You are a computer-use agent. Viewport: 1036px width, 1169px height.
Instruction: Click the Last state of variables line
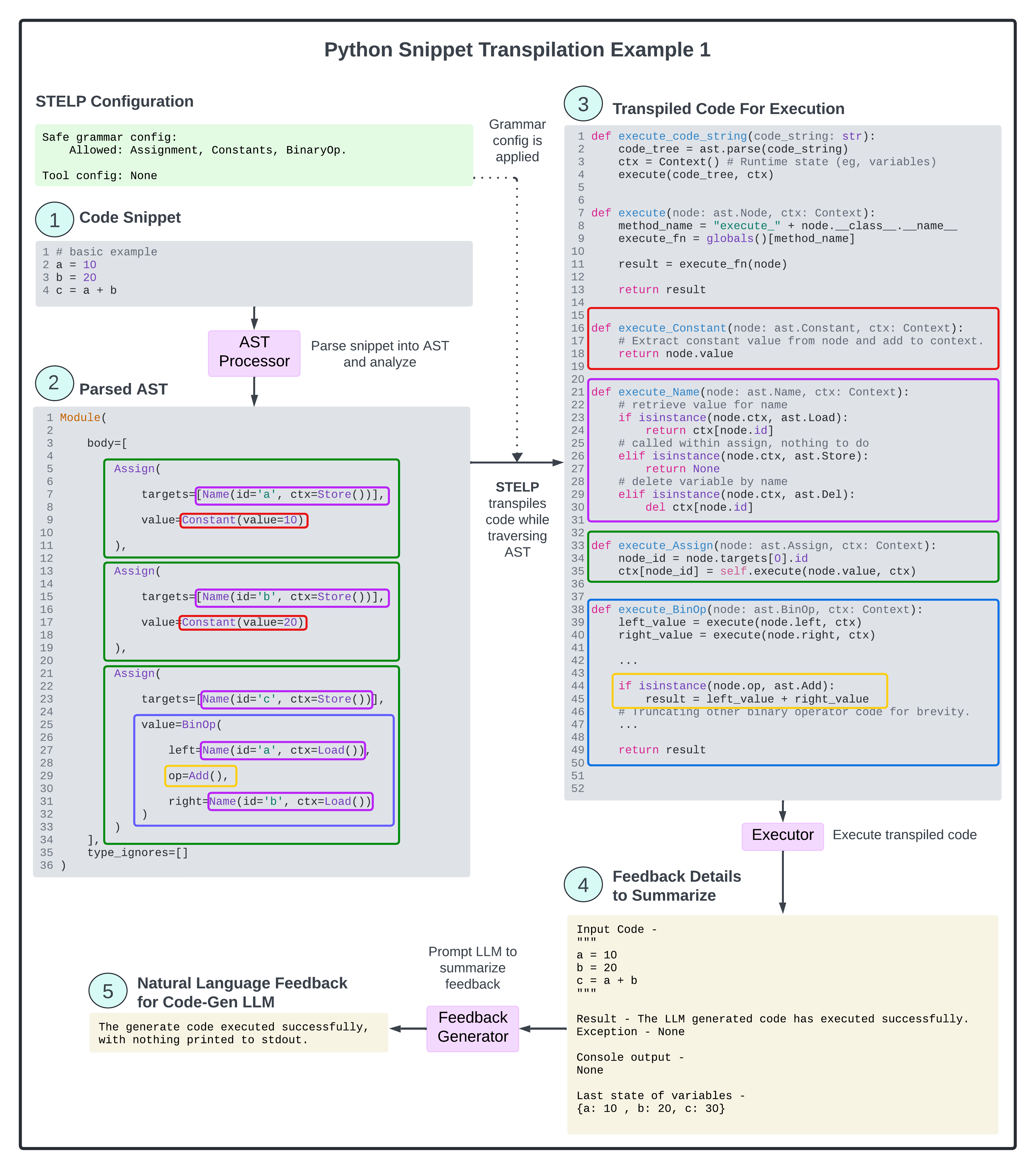pos(660,1096)
